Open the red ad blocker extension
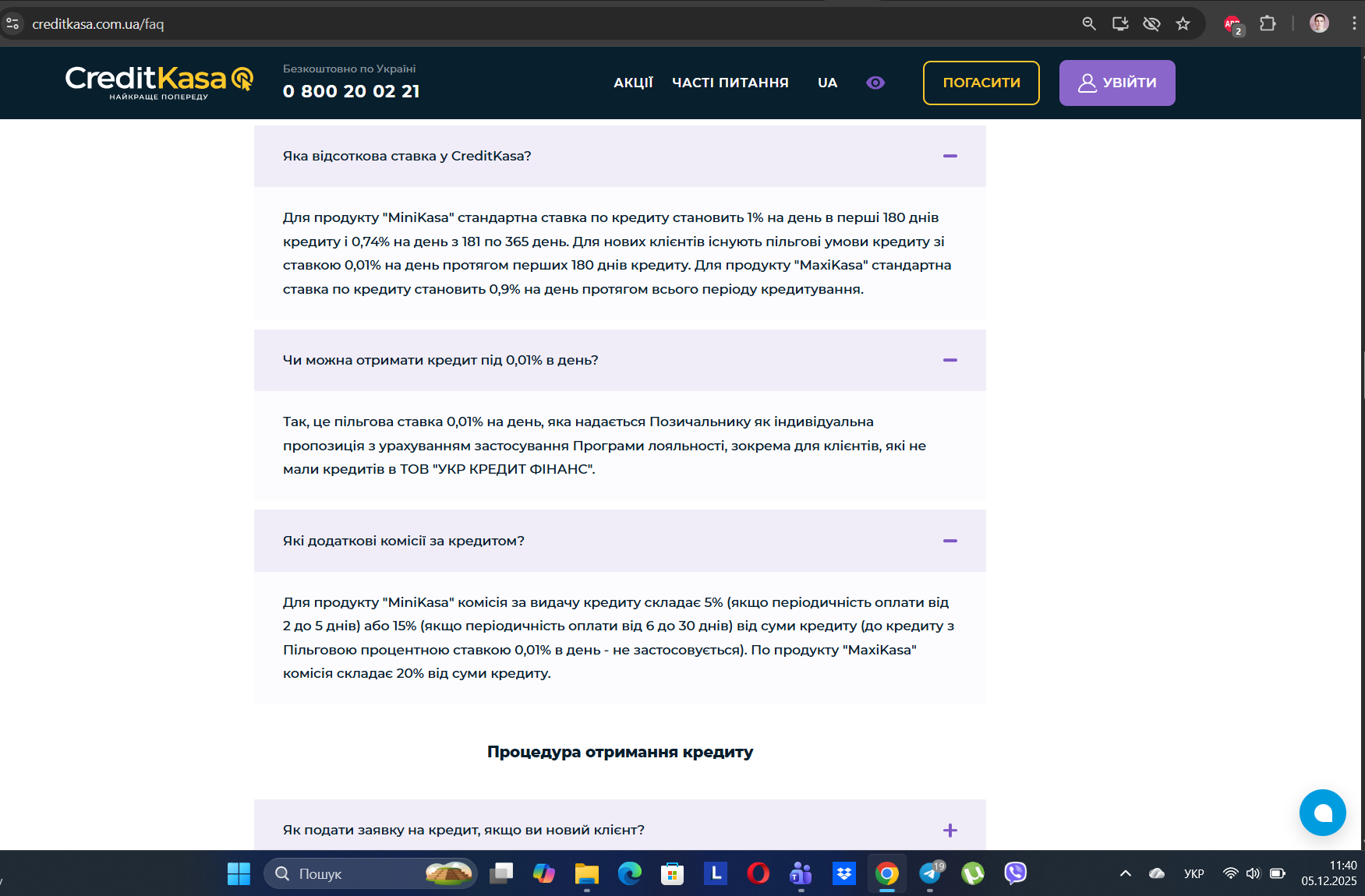The width and height of the screenshot is (1365, 896). (x=1232, y=24)
